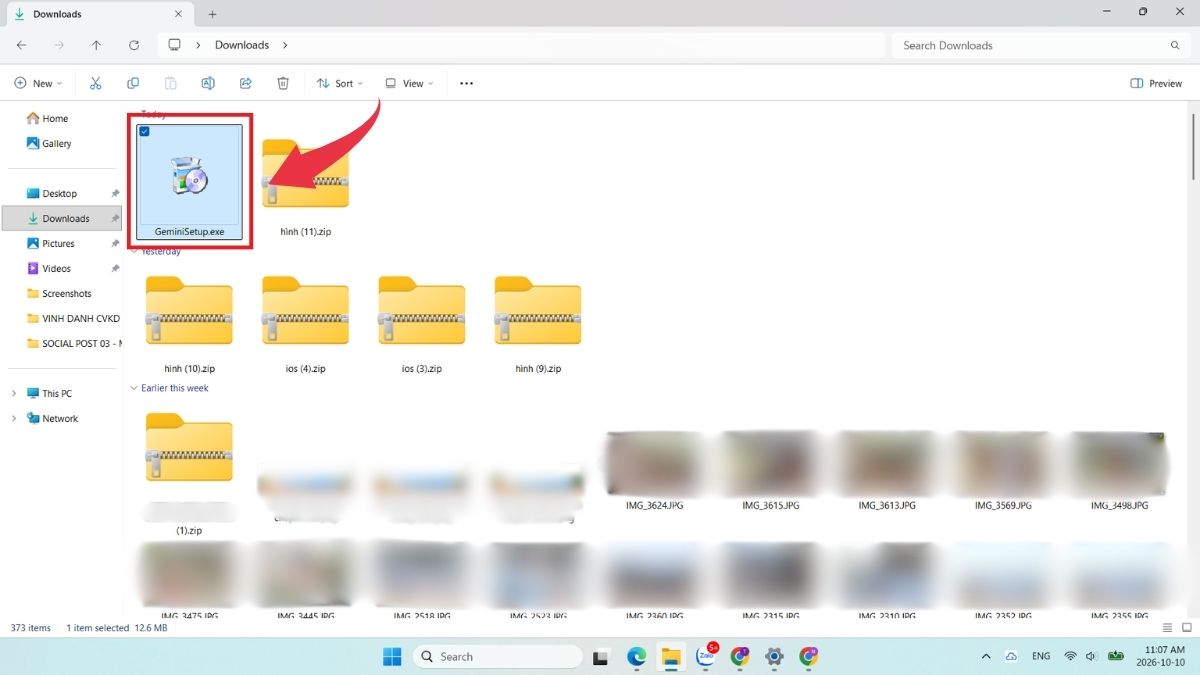Click the volume speaker tray icon

click(1091, 657)
